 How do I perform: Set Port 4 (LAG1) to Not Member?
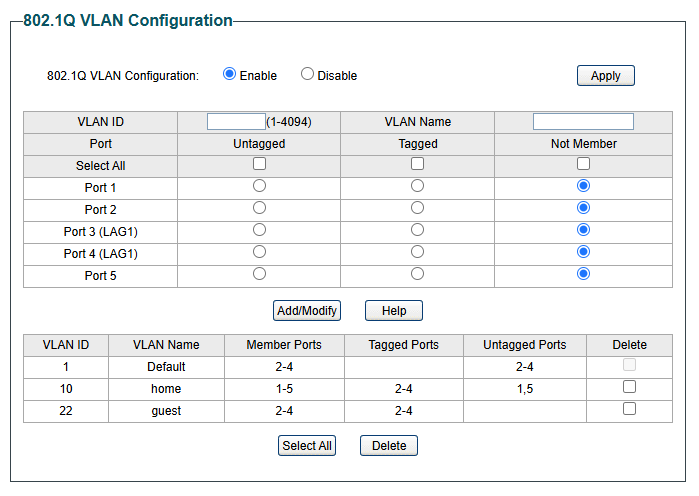[583, 252]
